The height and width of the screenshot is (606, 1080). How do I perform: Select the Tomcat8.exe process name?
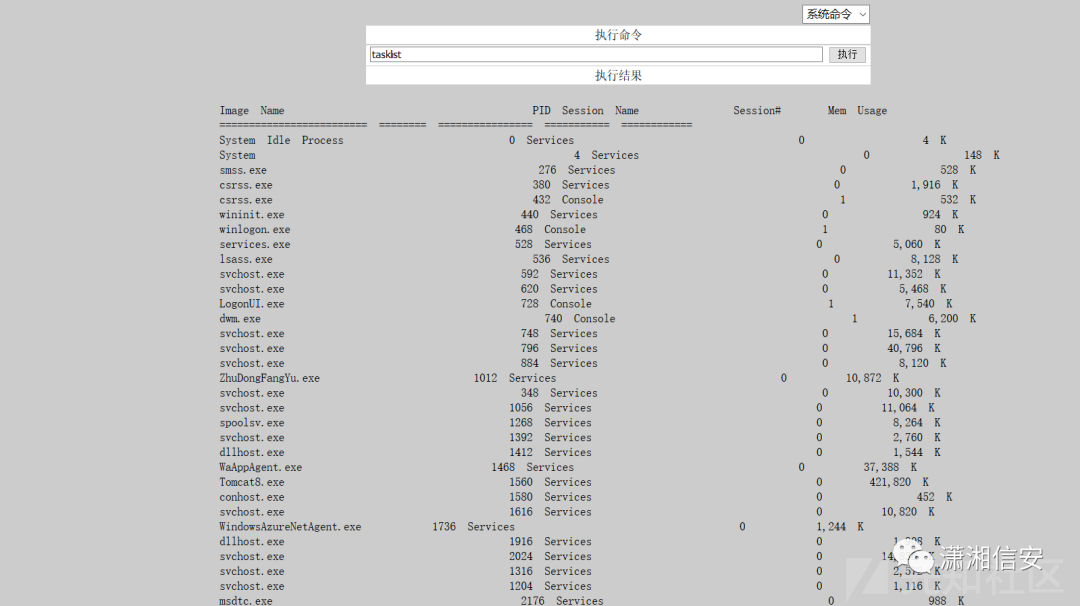pos(251,482)
